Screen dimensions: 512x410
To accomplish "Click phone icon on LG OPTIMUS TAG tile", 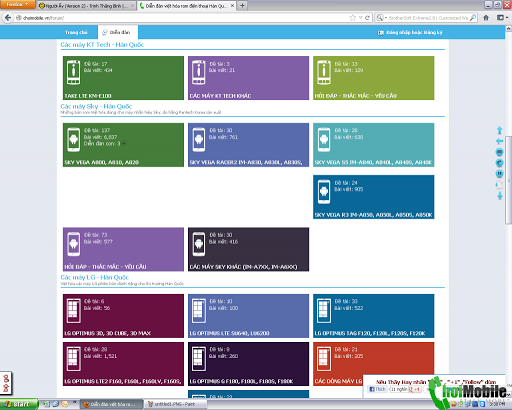I will click(324, 311).
